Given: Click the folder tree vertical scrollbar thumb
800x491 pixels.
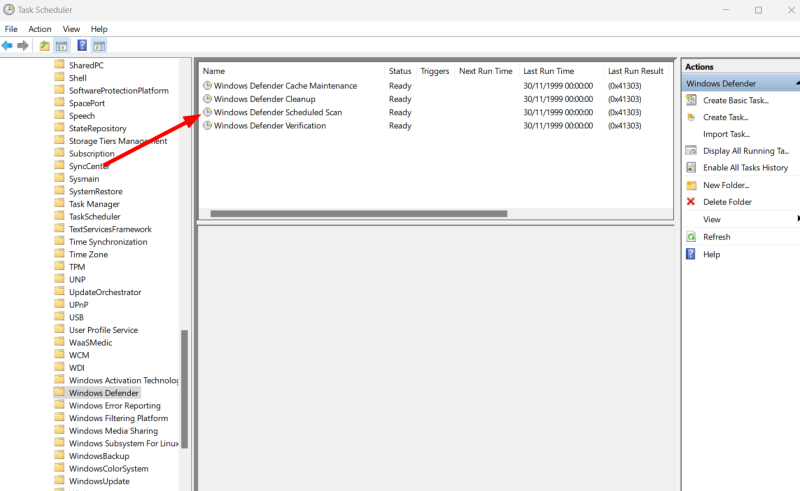Looking at the screenshot, I should pyautogui.click(x=184, y=389).
